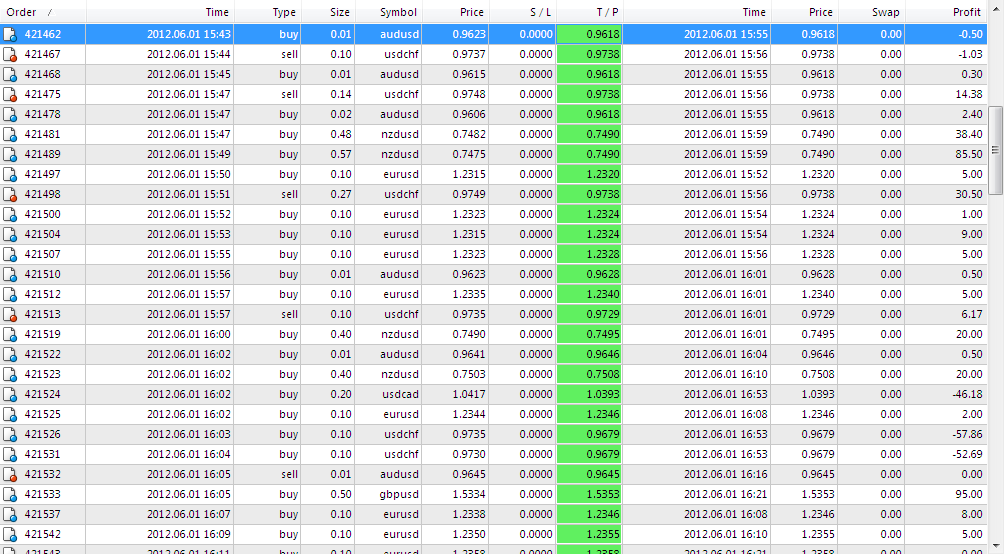1004x554 pixels.
Task: Click the order icon for 421542
Action: click(x=10, y=534)
